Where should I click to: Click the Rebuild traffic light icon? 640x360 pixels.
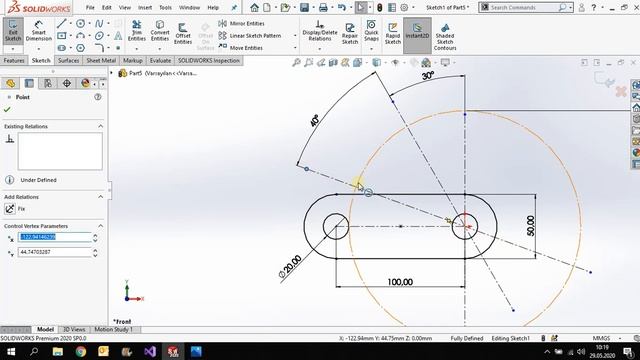(380, 7)
